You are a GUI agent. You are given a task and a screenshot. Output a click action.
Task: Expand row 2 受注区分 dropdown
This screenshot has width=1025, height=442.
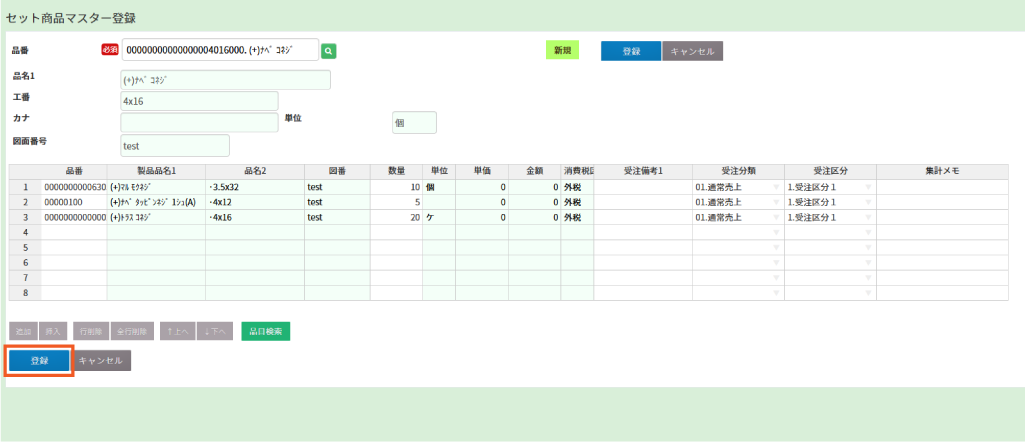click(x=868, y=202)
